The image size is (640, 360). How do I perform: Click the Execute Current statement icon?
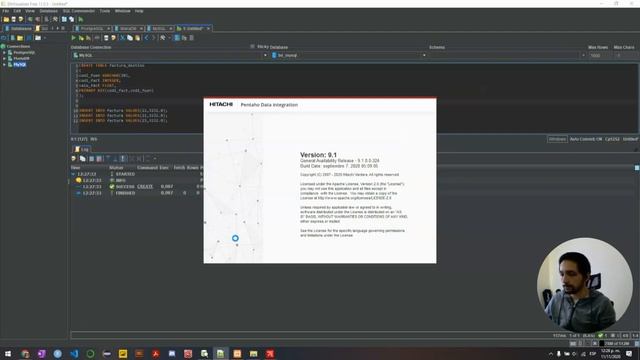(x=81, y=38)
